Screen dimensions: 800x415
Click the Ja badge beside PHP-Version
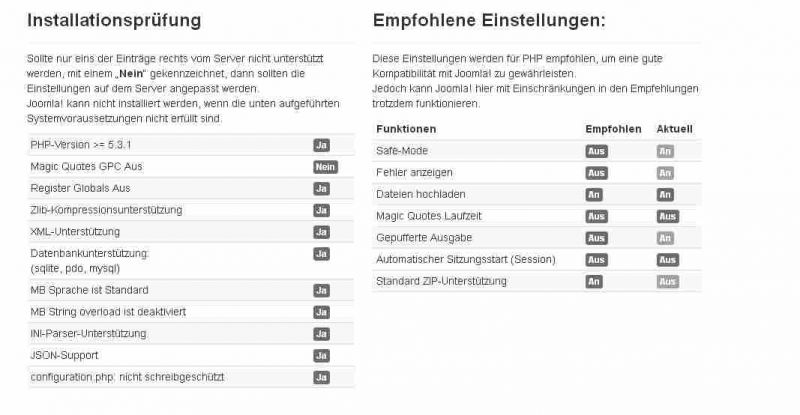pos(321,145)
